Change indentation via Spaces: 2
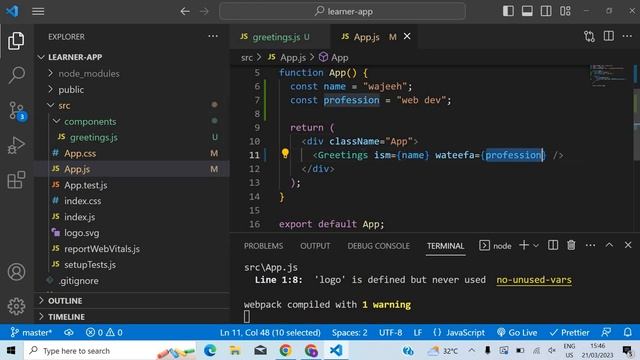The image size is (640, 360). click(x=349, y=332)
